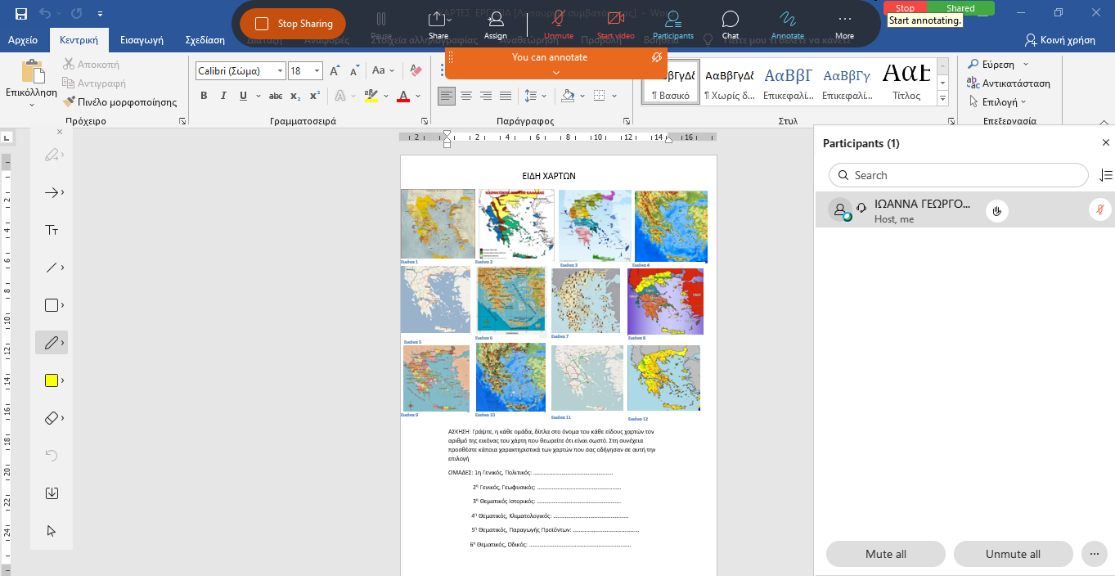This screenshot has height=576, width=1115.
Task: Click the Annotate button in Webex bar
Action: point(787,24)
